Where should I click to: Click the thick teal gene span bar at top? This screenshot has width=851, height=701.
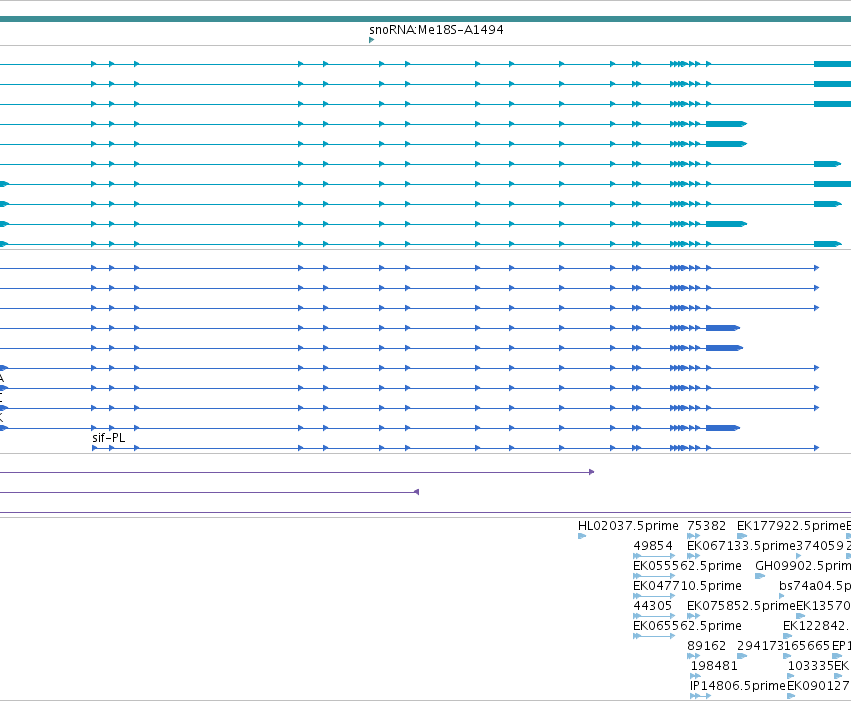(x=426, y=20)
